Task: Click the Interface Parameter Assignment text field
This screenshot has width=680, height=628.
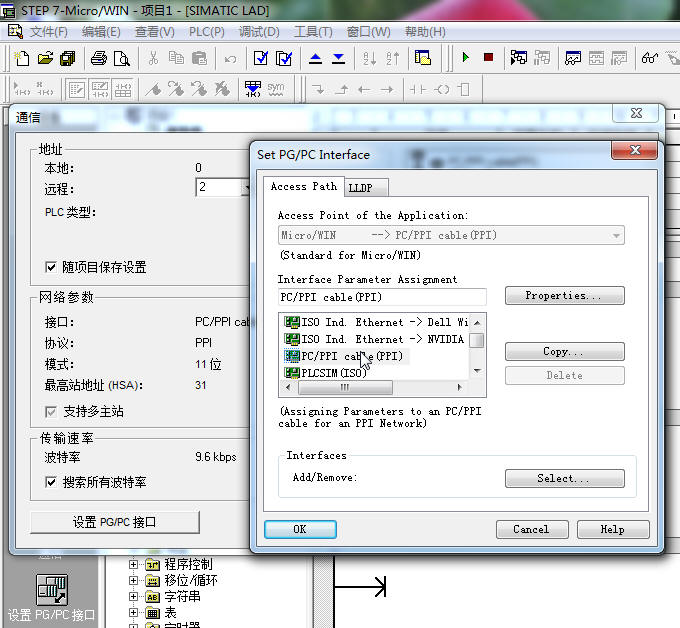Action: [x=382, y=297]
